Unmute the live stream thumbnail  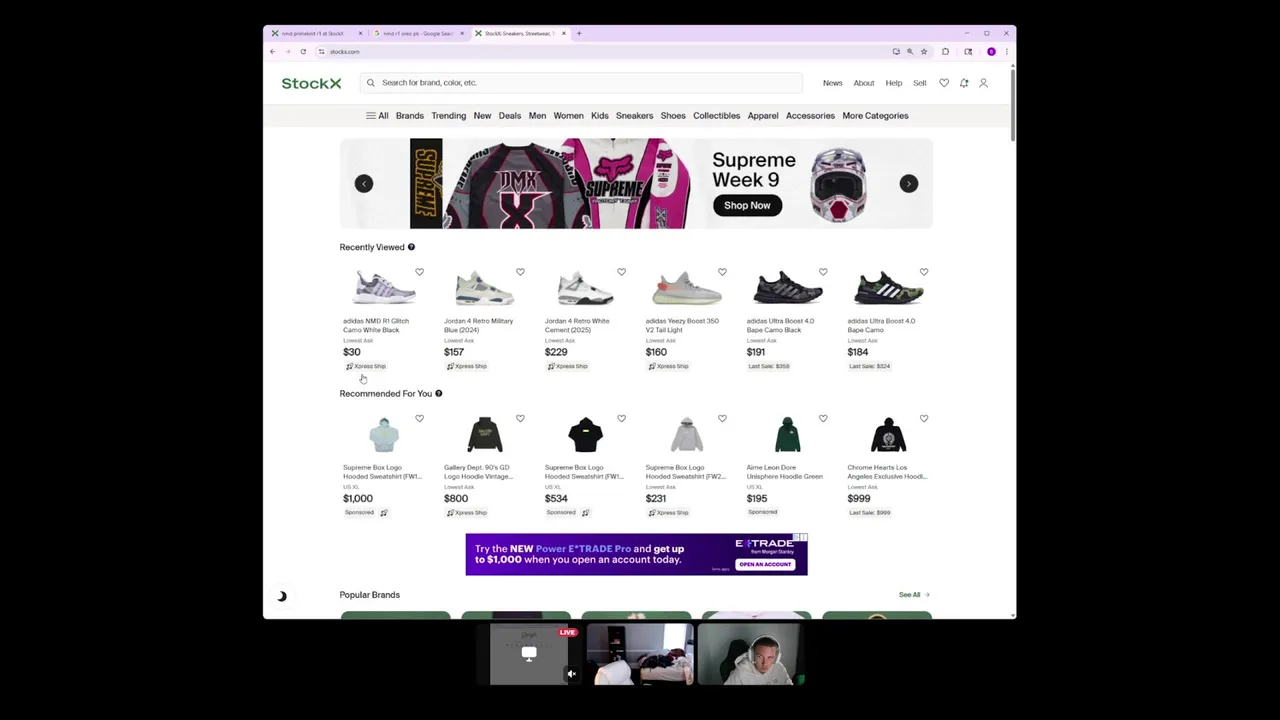571,674
